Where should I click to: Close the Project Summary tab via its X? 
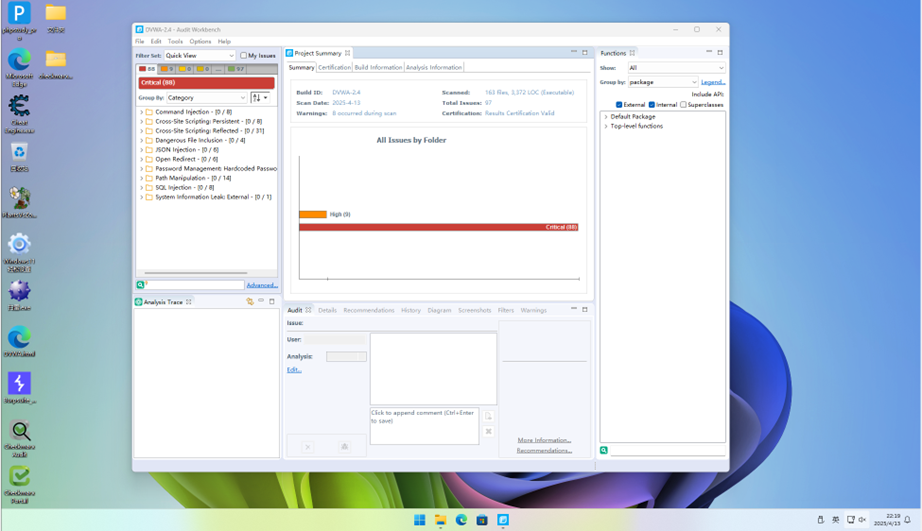point(348,53)
